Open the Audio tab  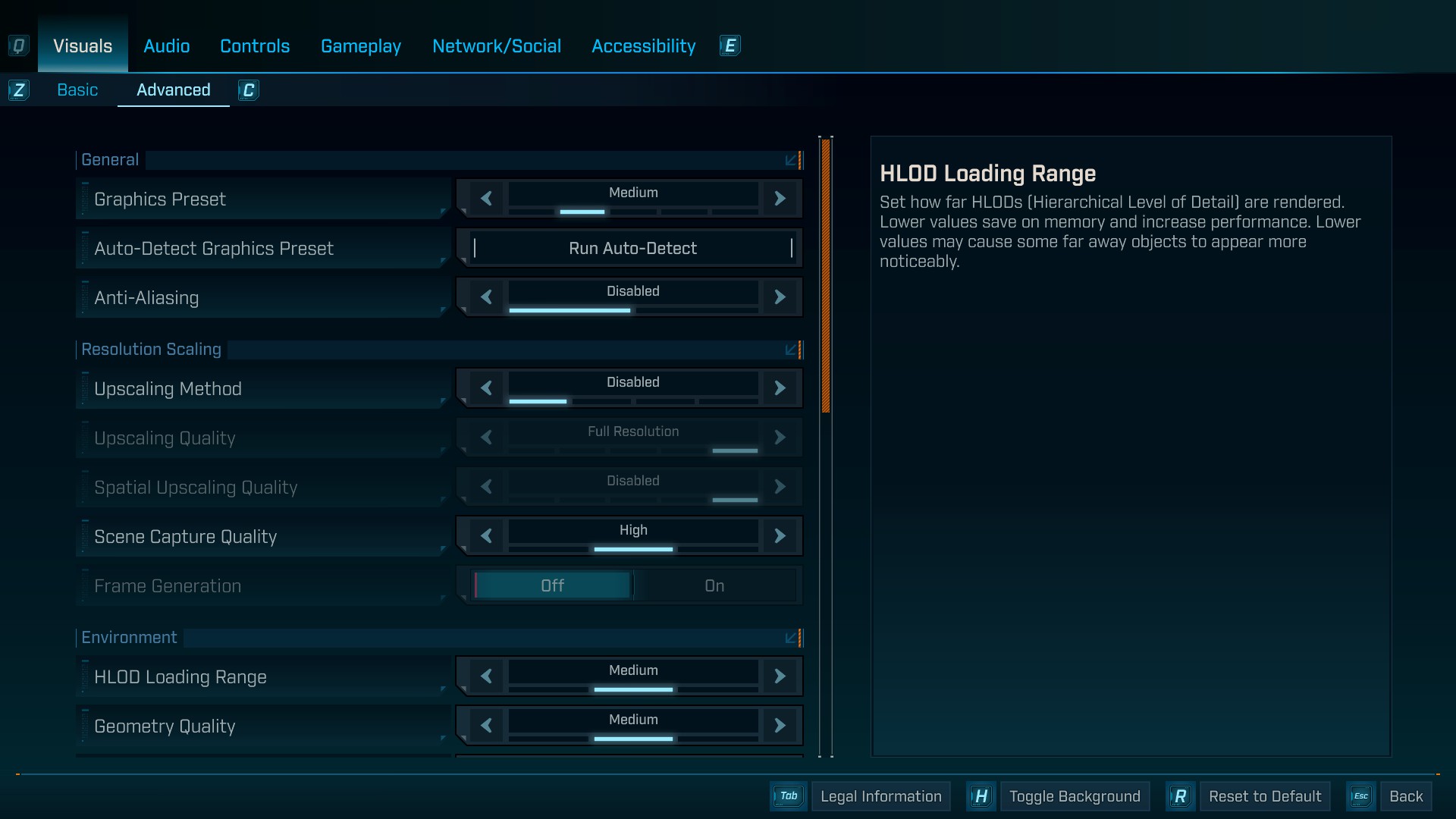point(166,46)
